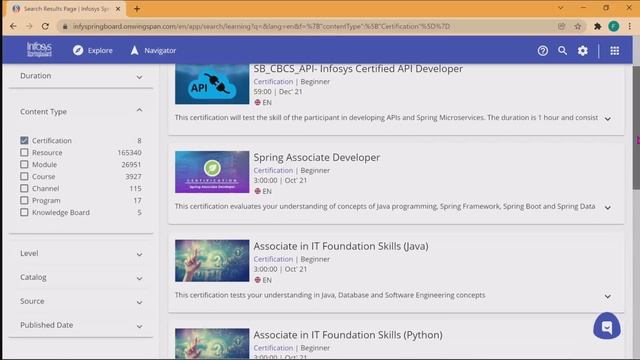Open the search magnifier icon
640x360 pixels.
click(x=562, y=50)
